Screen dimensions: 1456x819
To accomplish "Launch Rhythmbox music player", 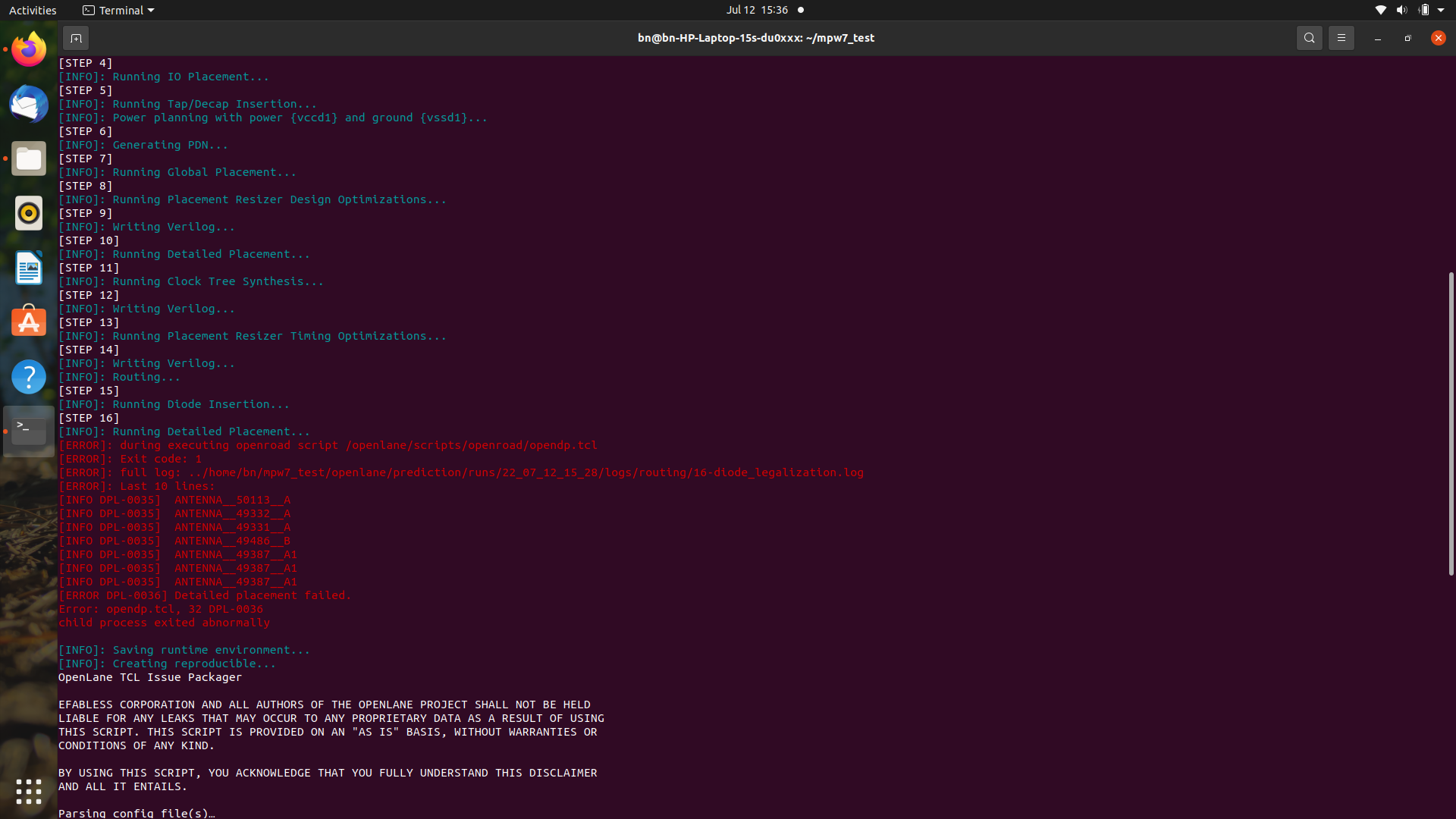I will coord(28,213).
